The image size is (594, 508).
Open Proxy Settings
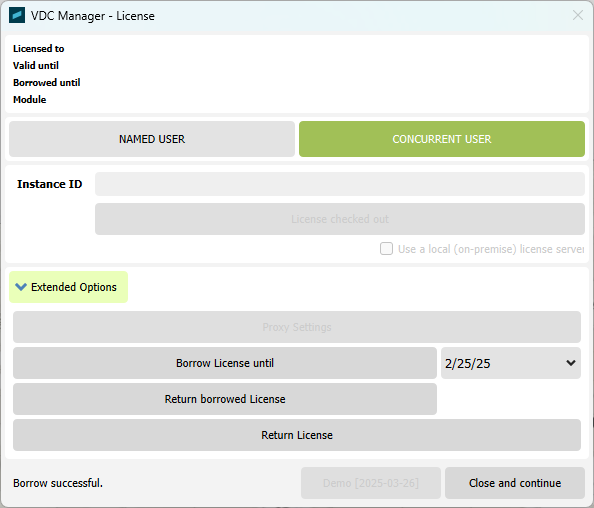point(297,327)
